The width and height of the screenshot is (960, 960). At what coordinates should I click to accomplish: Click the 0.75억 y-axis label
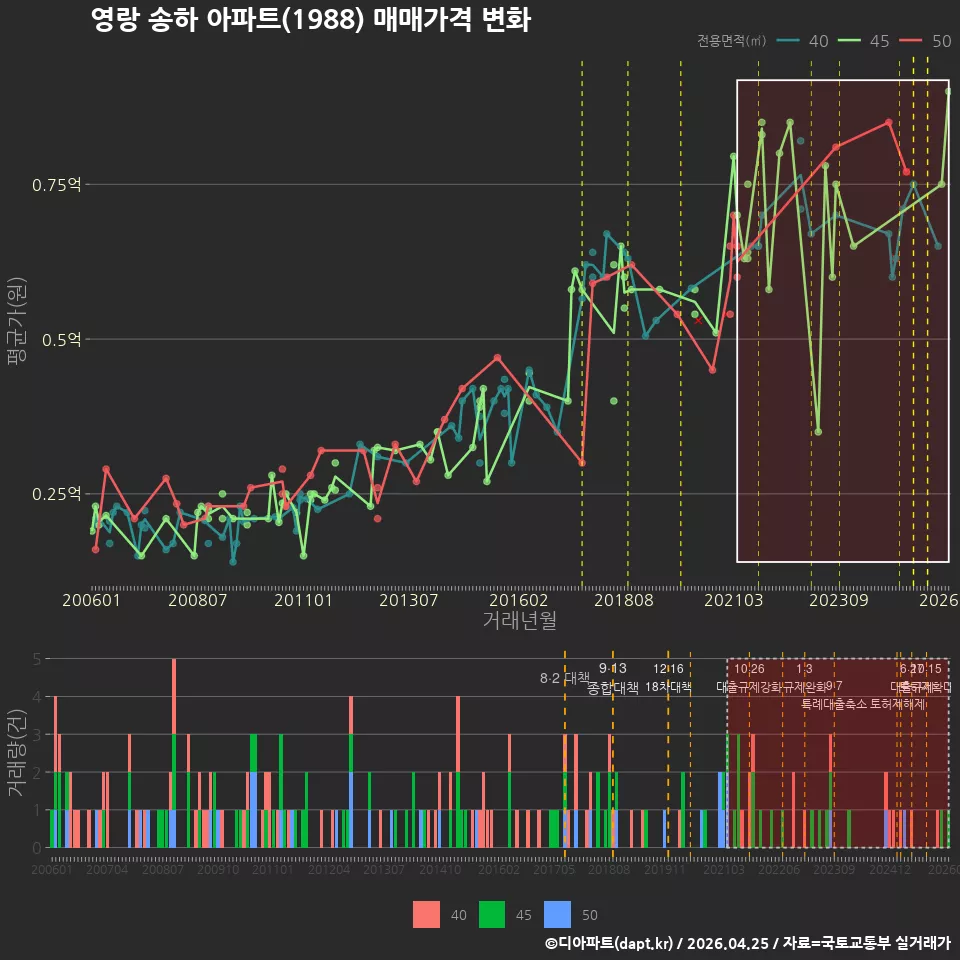(x=56, y=184)
